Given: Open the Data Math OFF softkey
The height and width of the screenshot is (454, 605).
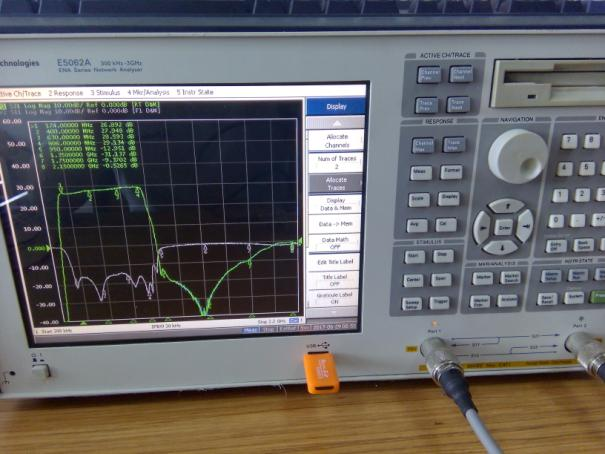Looking at the screenshot, I should pos(335,243).
